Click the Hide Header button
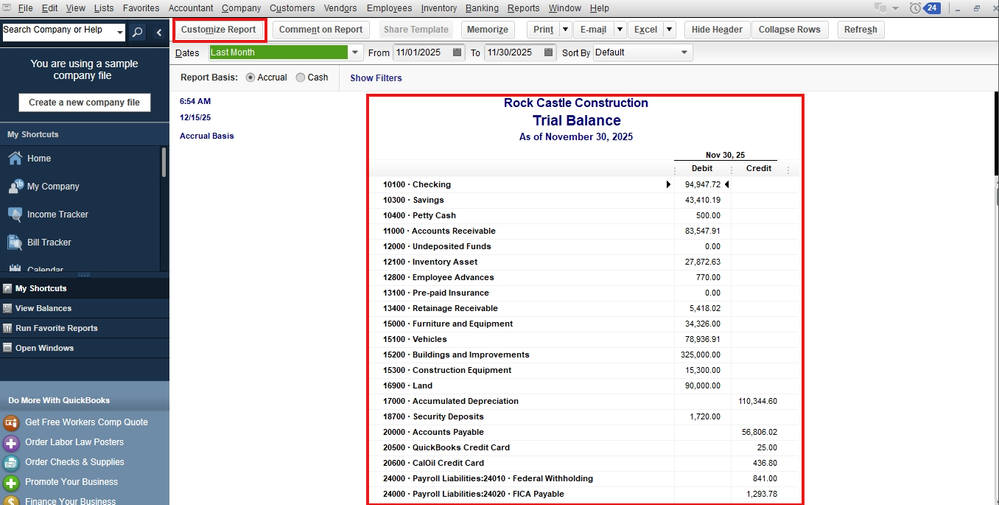This screenshot has width=999, height=505. pyautogui.click(x=717, y=29)
